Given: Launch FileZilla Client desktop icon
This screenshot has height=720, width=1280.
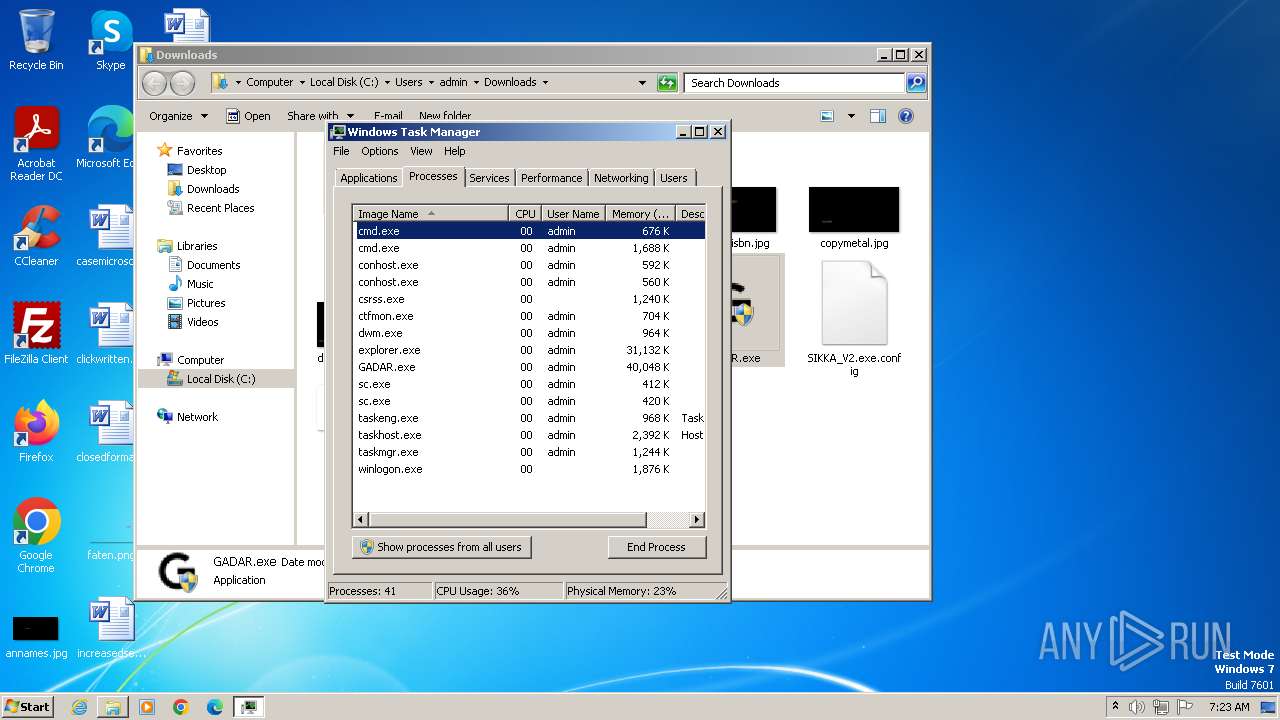Looking at the screenshot, I should [x=36, y=333].
